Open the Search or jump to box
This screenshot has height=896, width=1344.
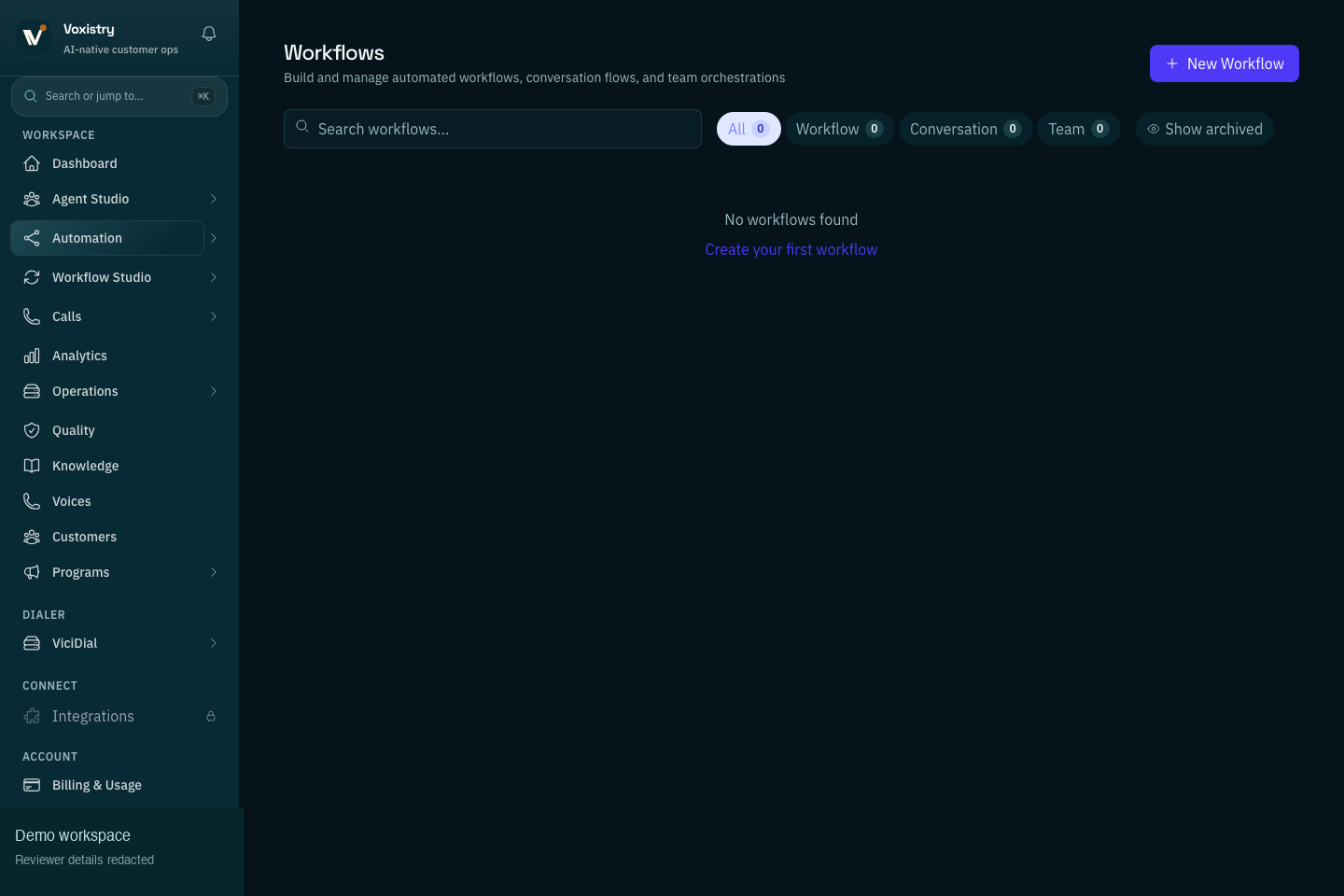[119, 96]
